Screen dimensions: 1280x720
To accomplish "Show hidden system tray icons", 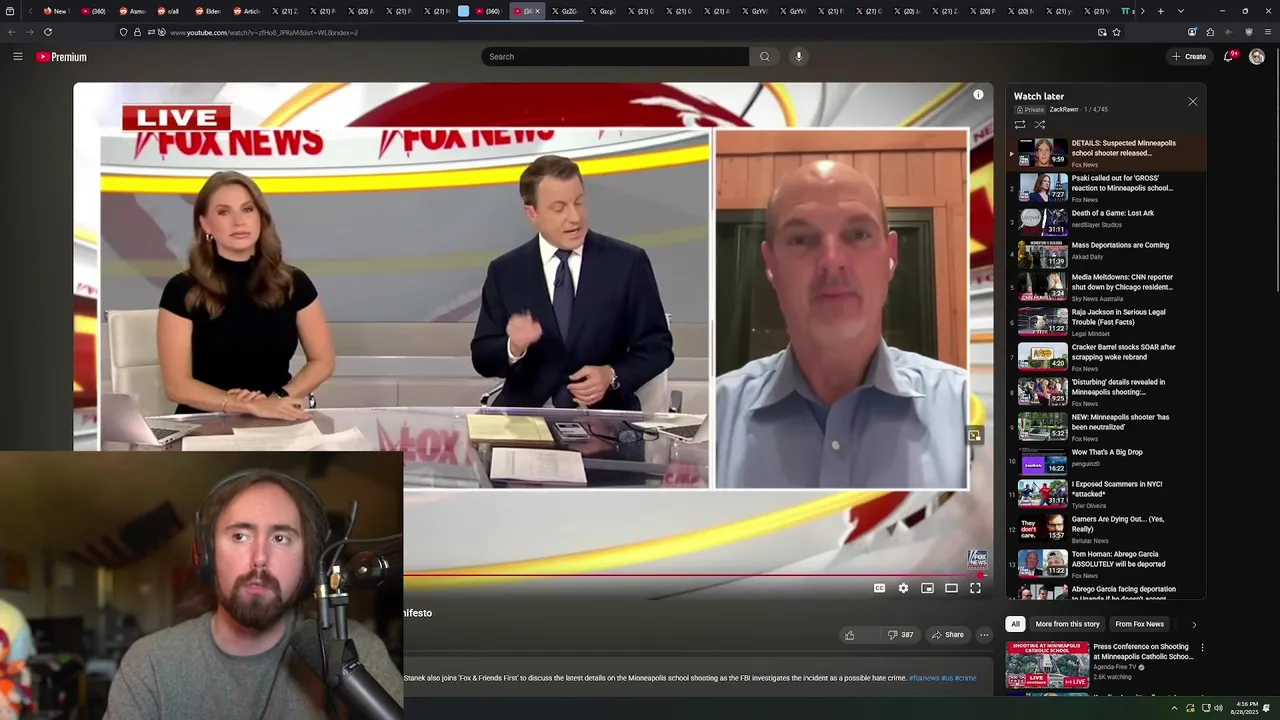I will pyautogui.click(x=1175, y=708).
